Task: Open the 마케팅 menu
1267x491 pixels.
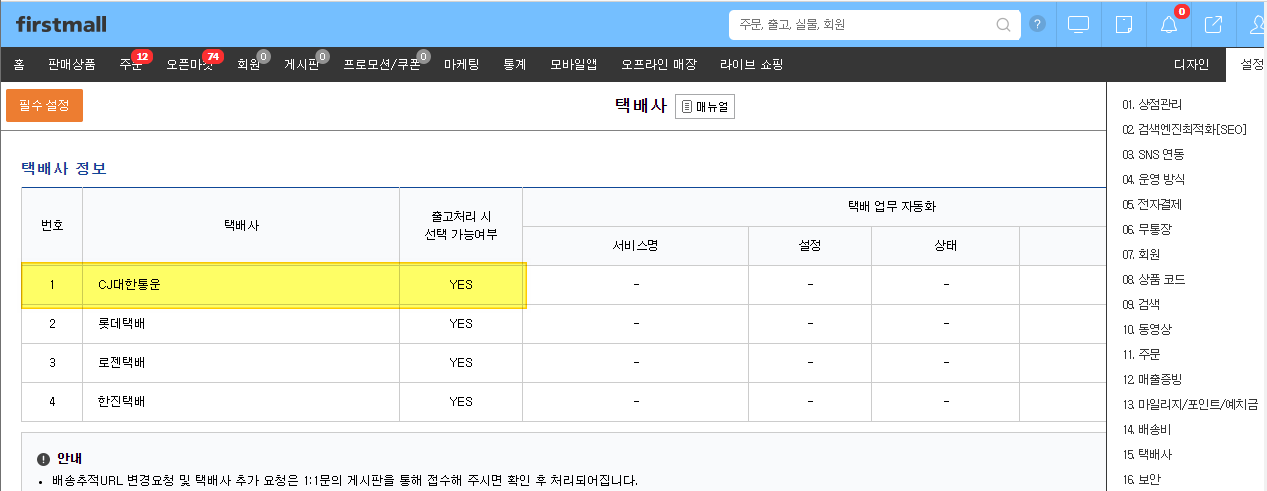Action: point(460,65)
